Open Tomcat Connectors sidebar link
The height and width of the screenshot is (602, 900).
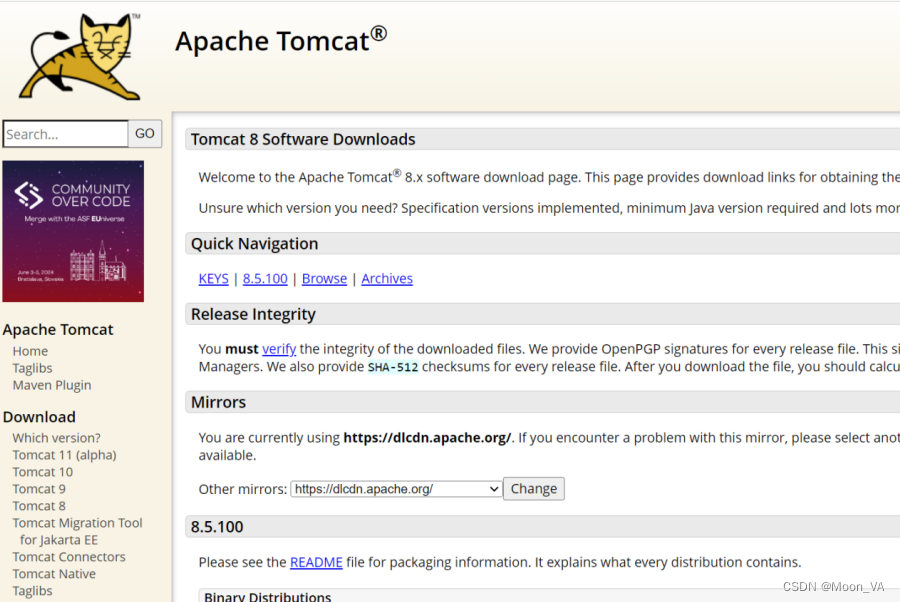click(69, 557)
